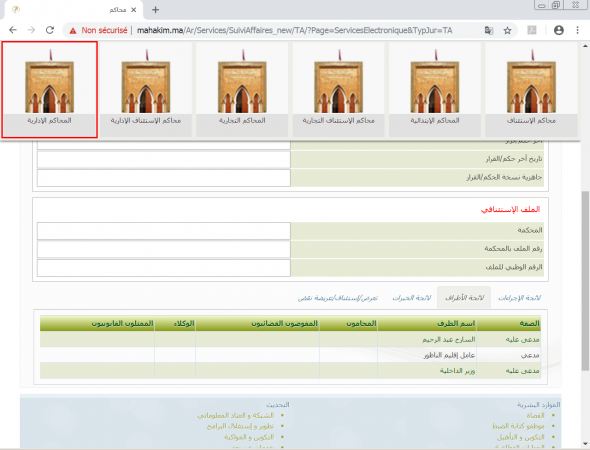Click the الملف الإستئنافي section heading
Screen dimensions: 590x450
[x=510, y=209]
